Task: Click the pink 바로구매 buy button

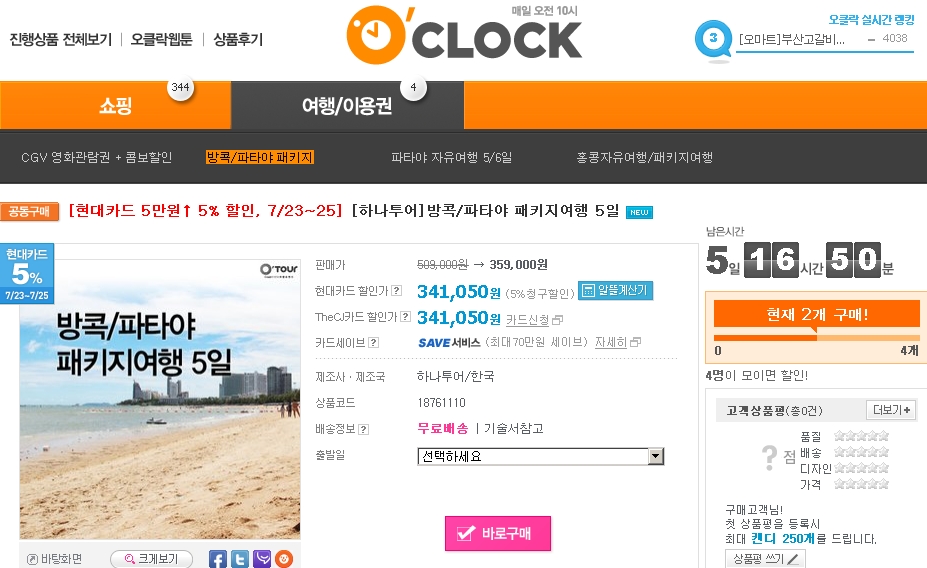Action: 498,534
